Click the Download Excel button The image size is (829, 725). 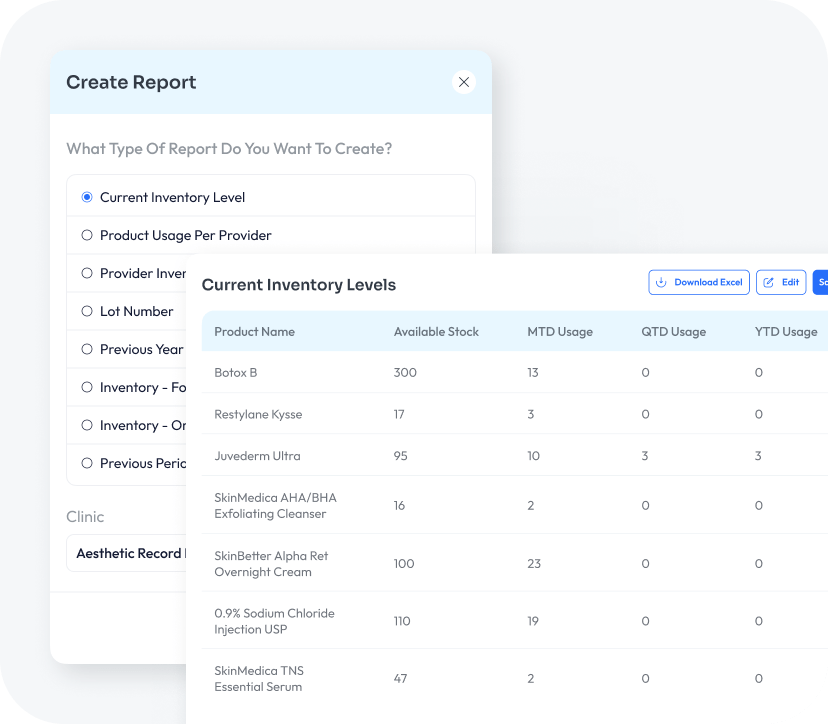coord(698,283)
